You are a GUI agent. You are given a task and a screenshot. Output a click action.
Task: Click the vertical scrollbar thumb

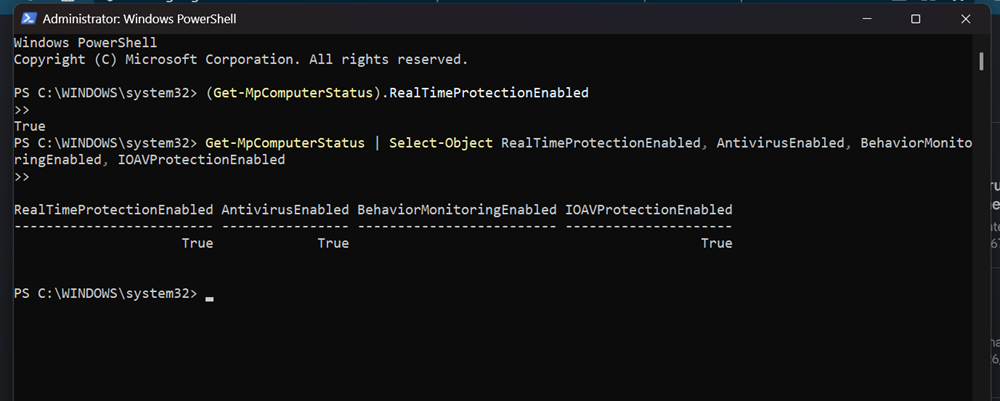(x=982, y=61)
